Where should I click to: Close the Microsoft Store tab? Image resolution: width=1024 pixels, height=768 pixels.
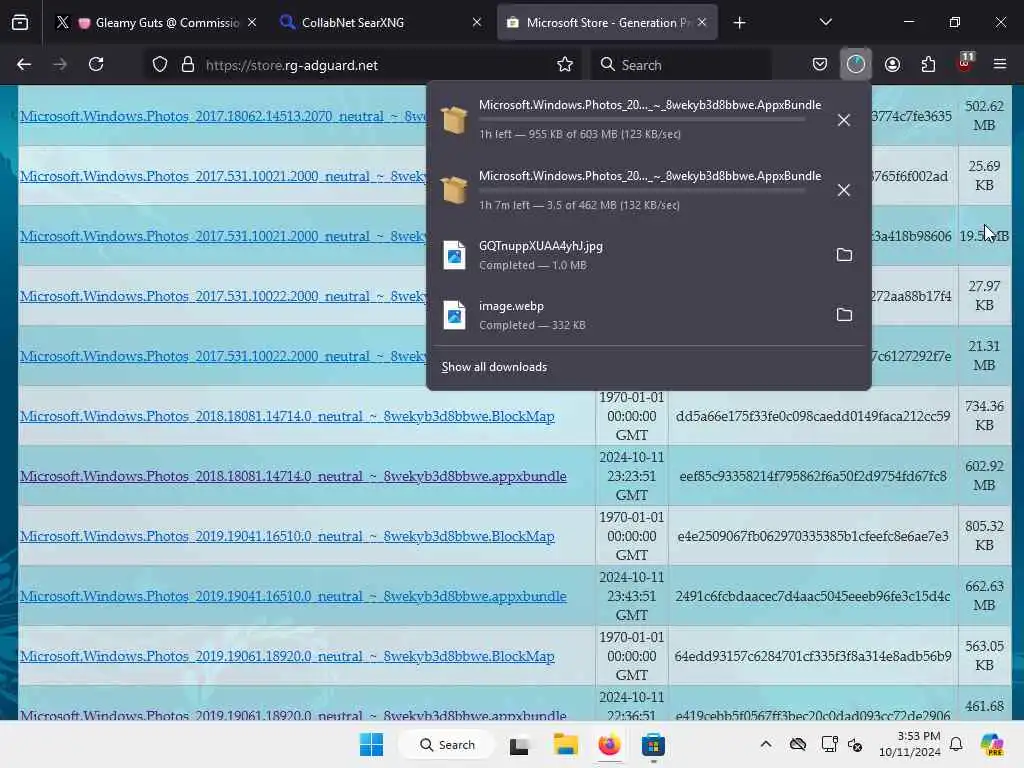tap(702, 23)
